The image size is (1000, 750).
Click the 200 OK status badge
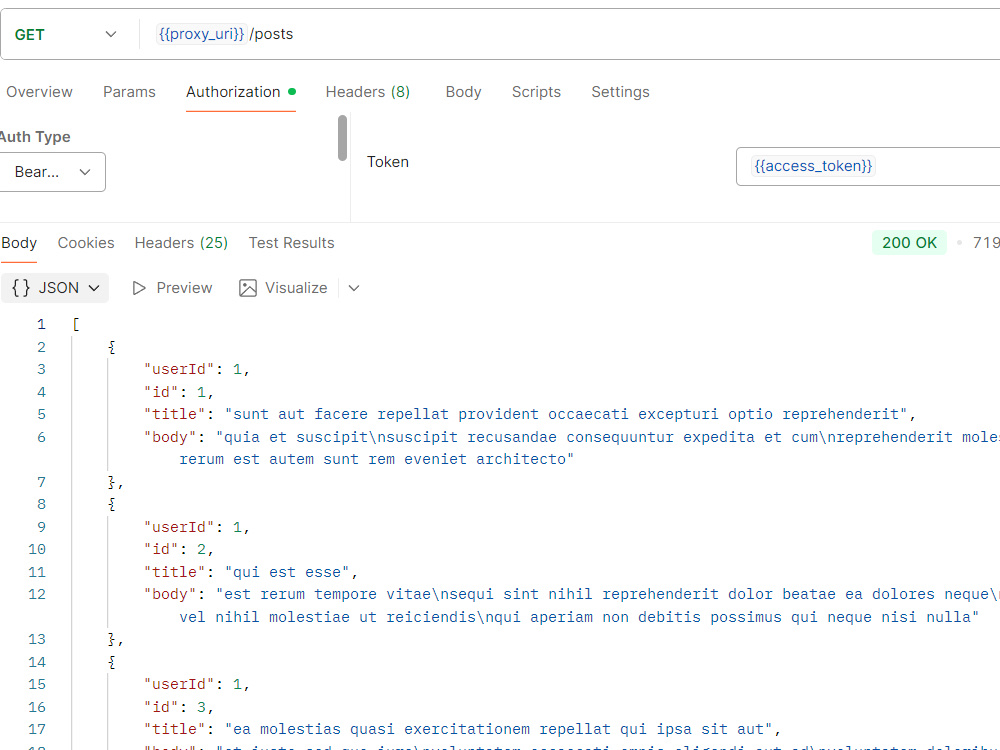[x=909, y=243]
